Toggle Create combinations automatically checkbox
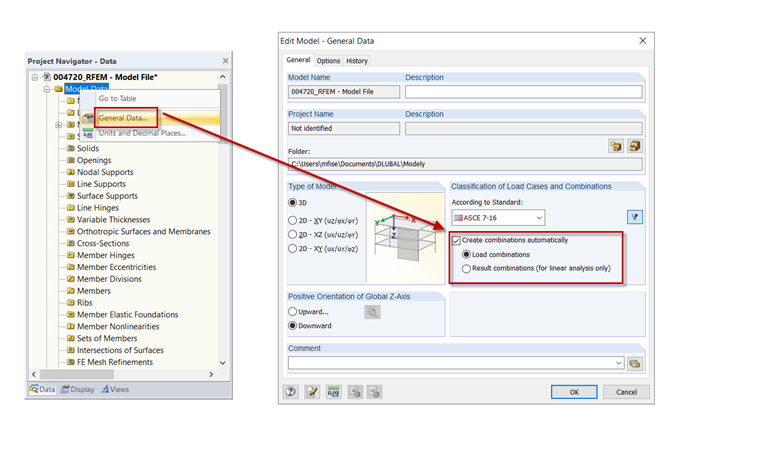This screenshot has height=454, width=760. (456, 240)
